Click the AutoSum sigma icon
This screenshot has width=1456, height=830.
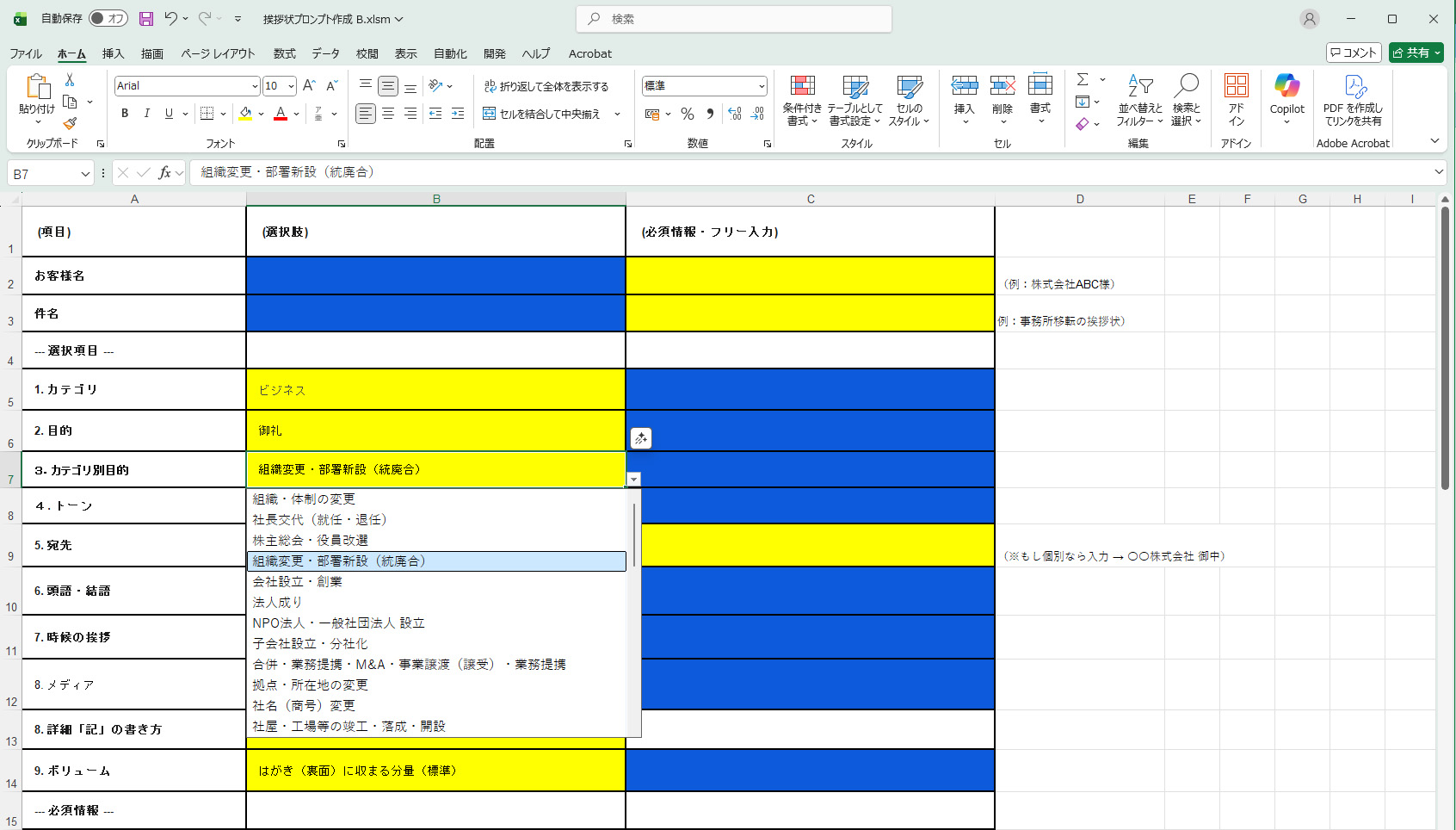1083,79
